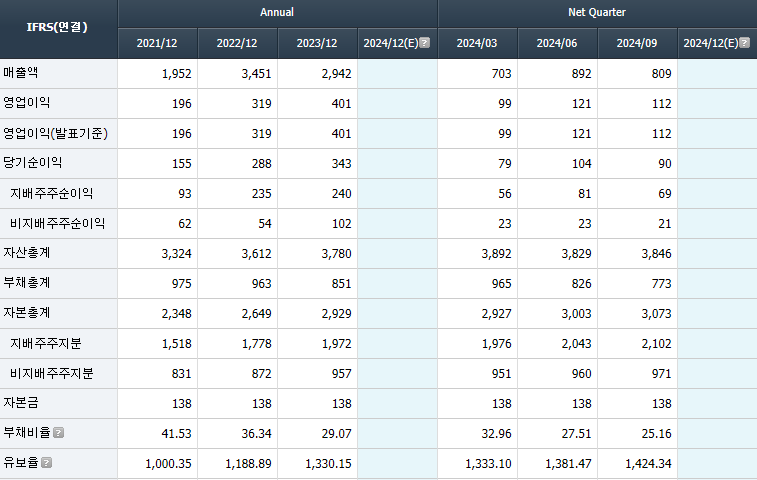
Task: Select the 영업이익(발표기준) row label
Action: 56,133
